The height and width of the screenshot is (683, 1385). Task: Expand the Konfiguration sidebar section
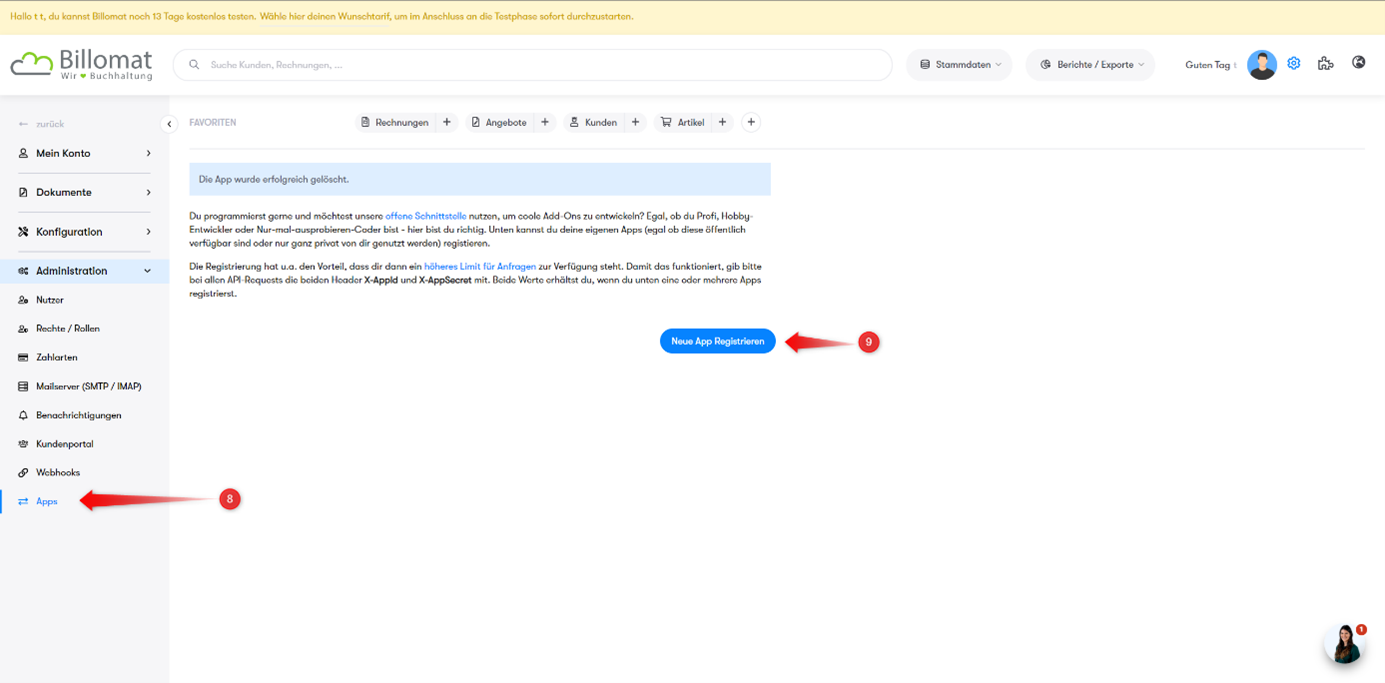(84, 232)
